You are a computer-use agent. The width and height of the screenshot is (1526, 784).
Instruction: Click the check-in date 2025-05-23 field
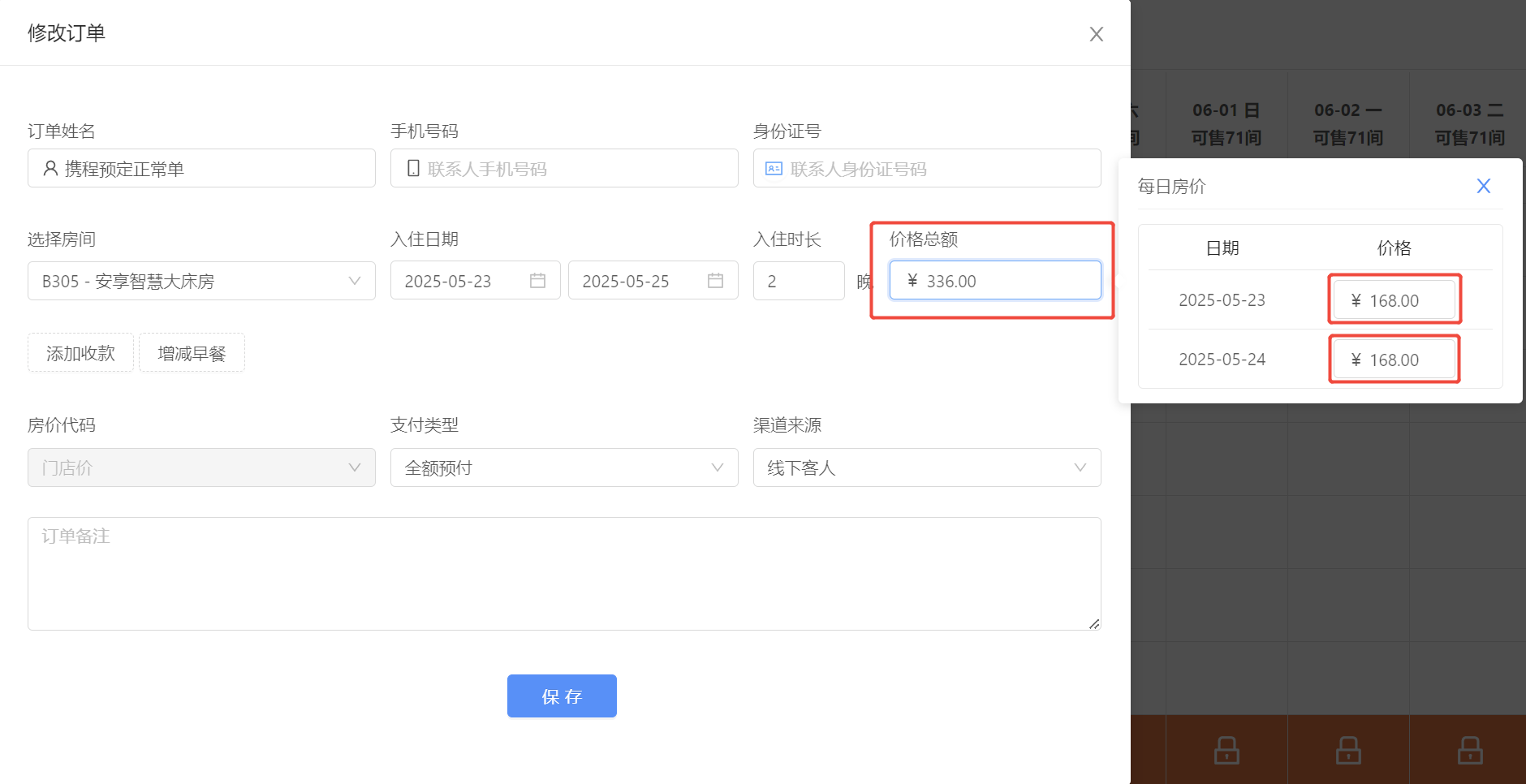[x=475, y=280]
